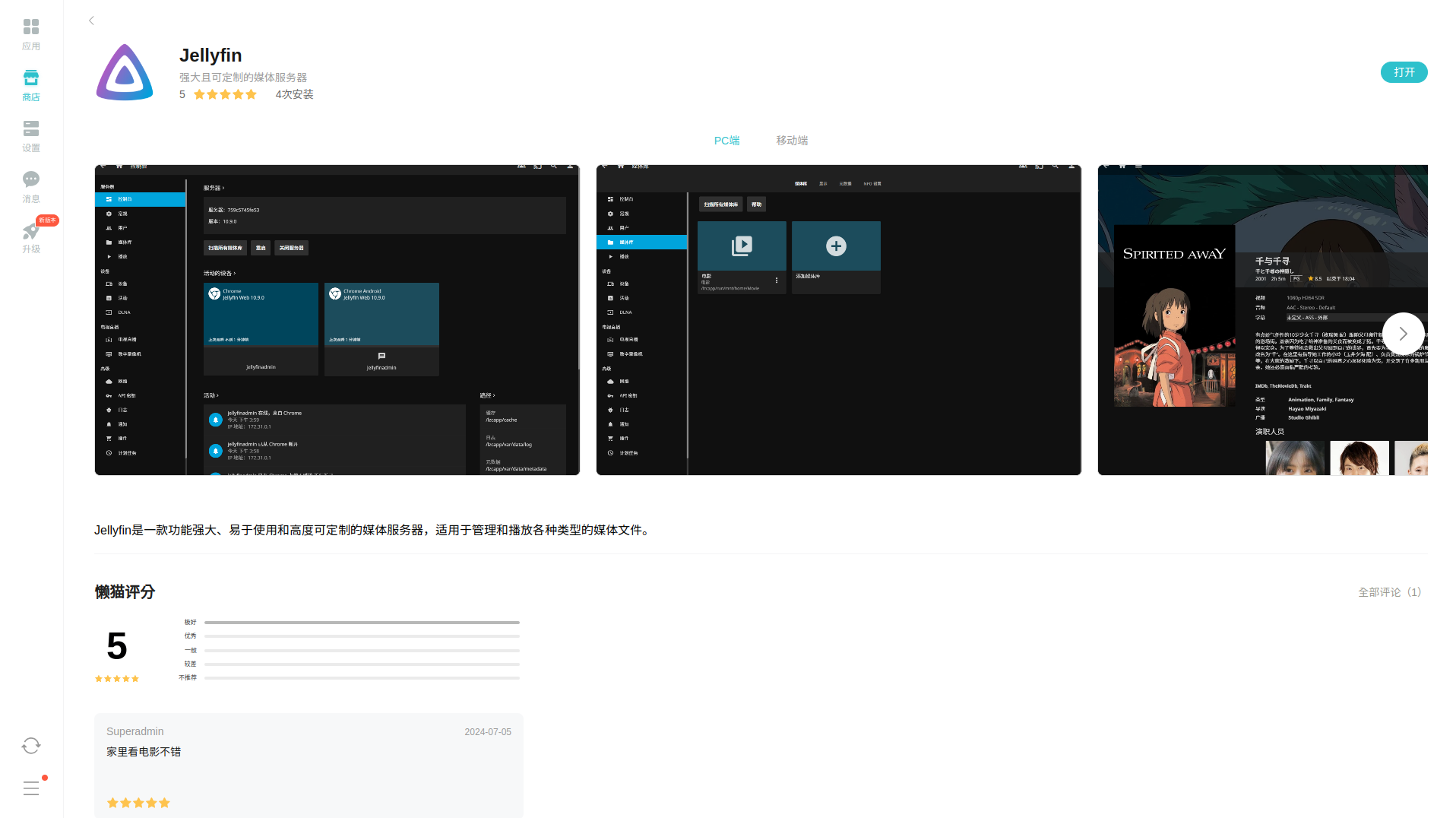The height and width of the screenshot is (818, 1456).
Task: Click the Jellyfin app logo
Action: [x=125, y=72]
